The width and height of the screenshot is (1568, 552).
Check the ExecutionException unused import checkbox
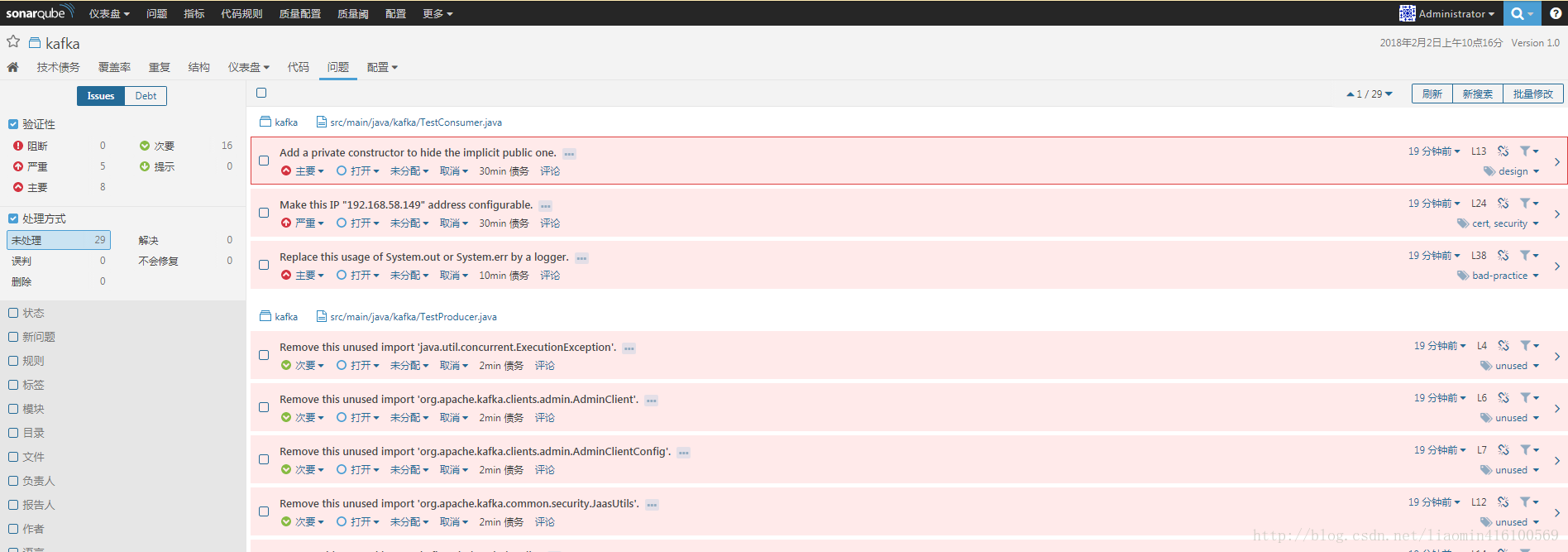point(264,355)
